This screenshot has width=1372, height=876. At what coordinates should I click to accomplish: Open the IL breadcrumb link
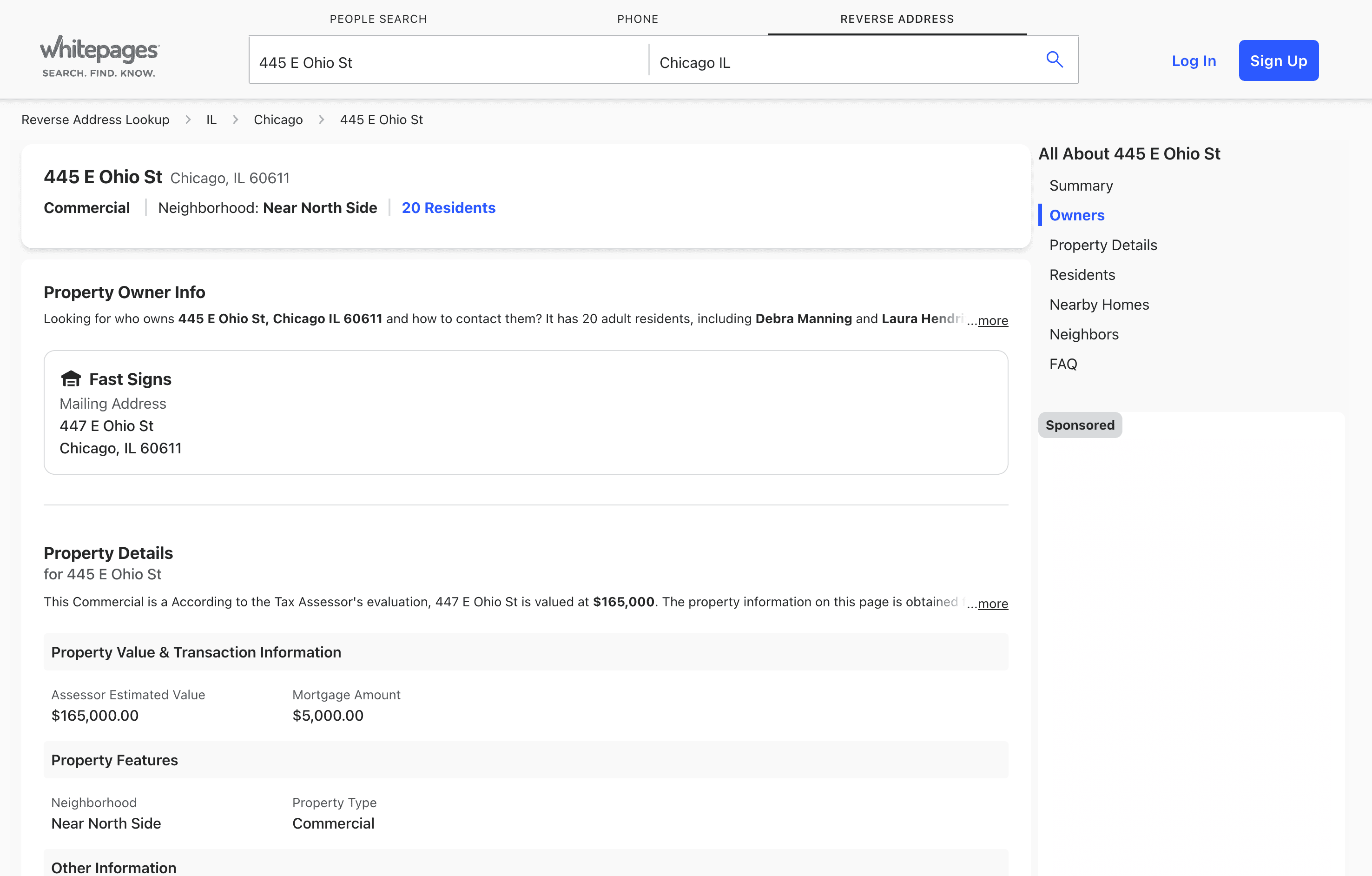(211, 119)
